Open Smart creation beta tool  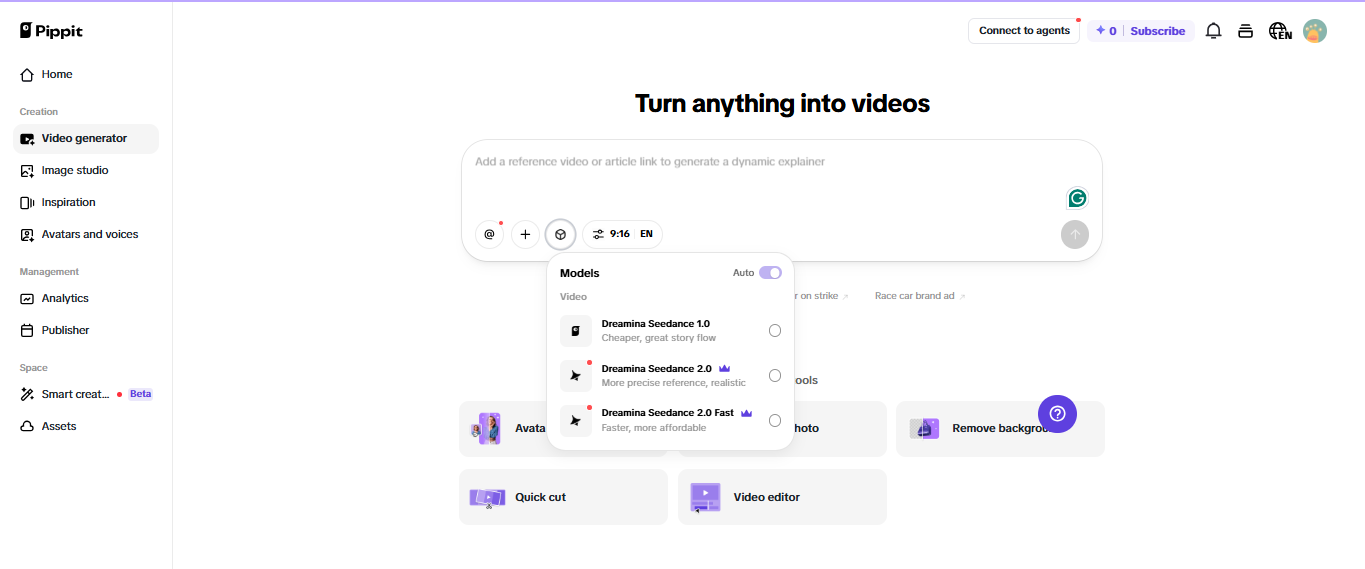pos(86,394)
